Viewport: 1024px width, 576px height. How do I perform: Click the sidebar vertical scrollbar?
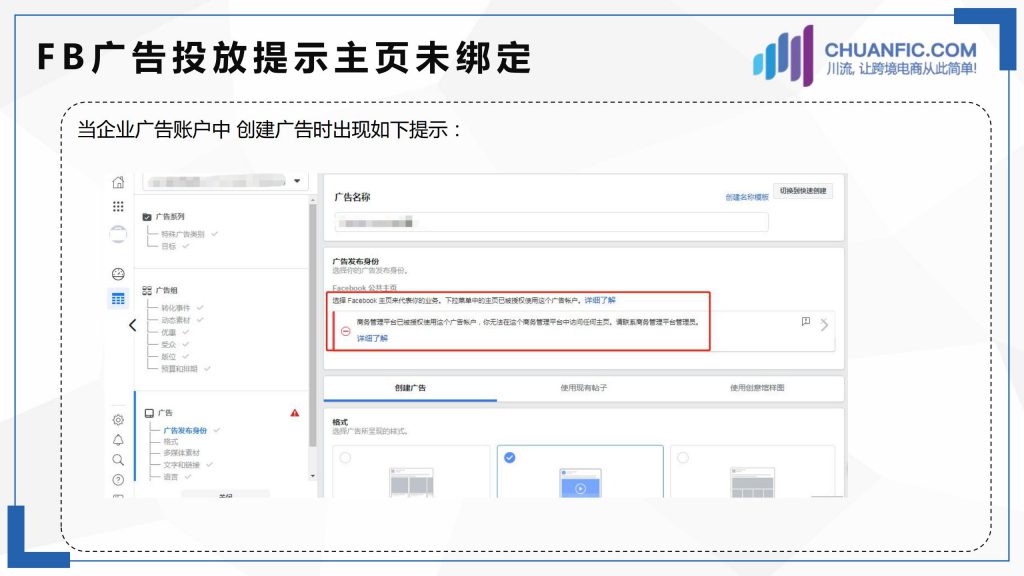click(313, 325)
